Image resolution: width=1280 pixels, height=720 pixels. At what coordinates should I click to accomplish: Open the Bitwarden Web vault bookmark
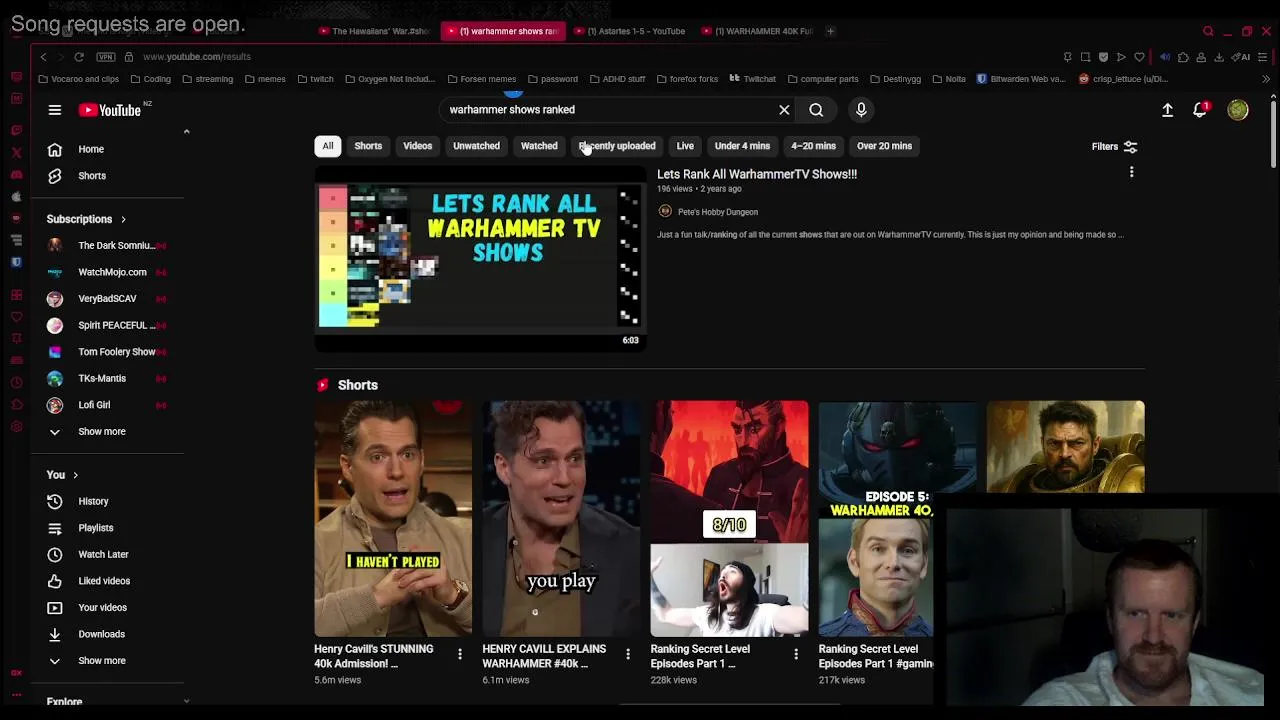point(1021,79)
